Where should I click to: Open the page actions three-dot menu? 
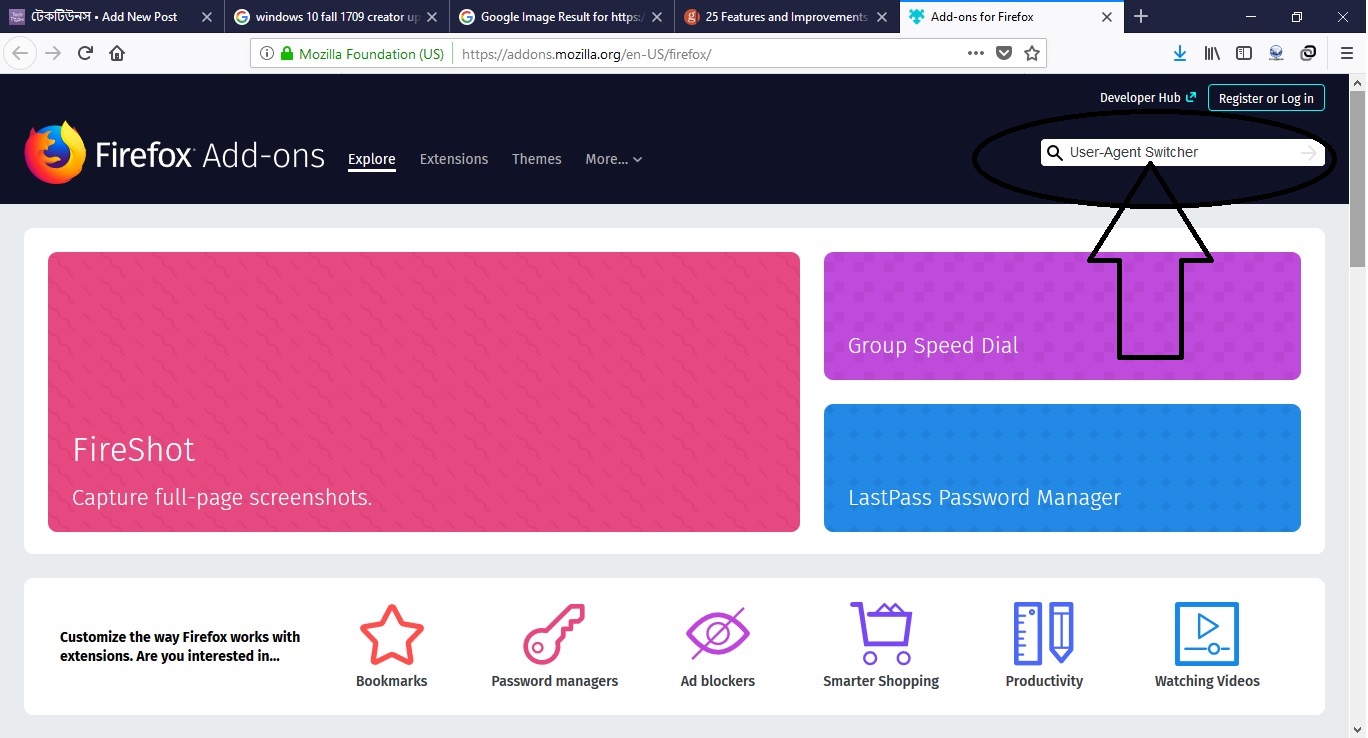tap(976, 54)
